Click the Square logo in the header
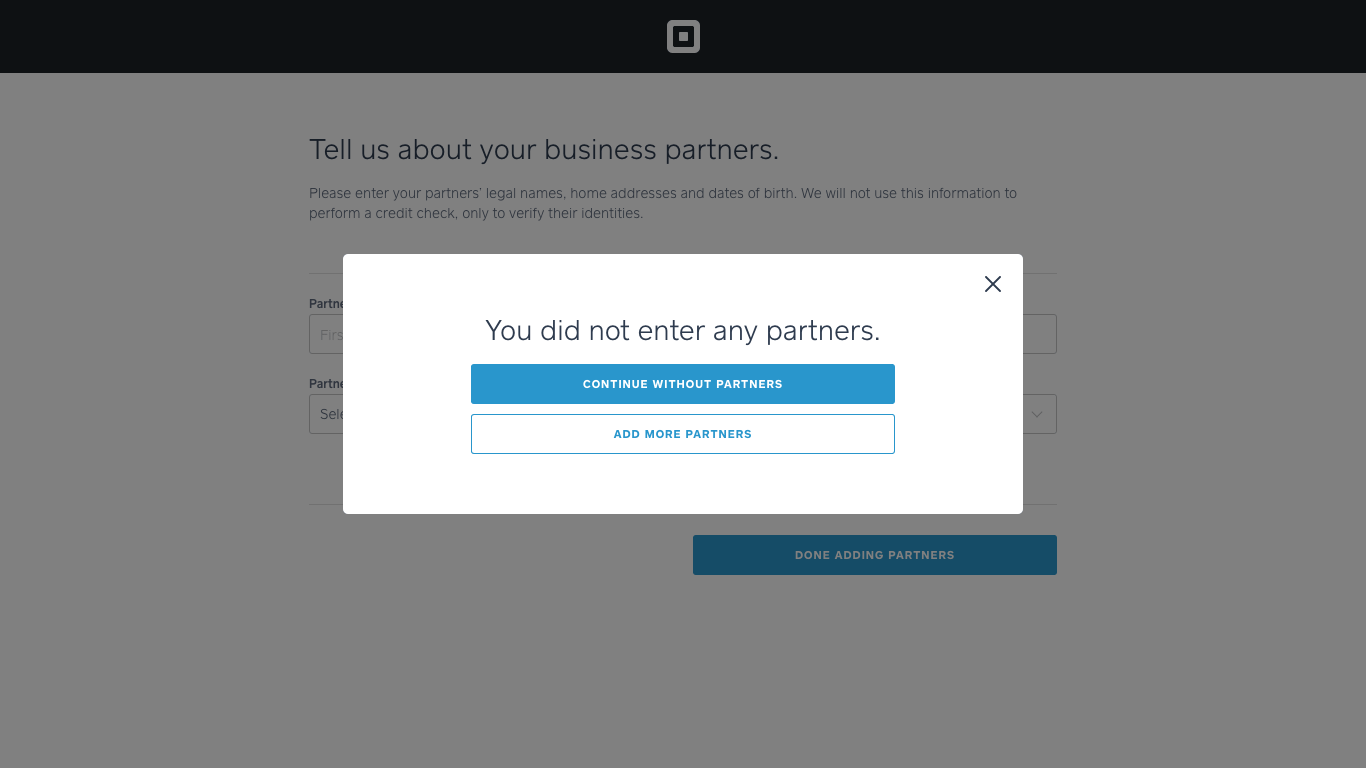The height and width of the screenshot is (768, 1366). [683, 37]
